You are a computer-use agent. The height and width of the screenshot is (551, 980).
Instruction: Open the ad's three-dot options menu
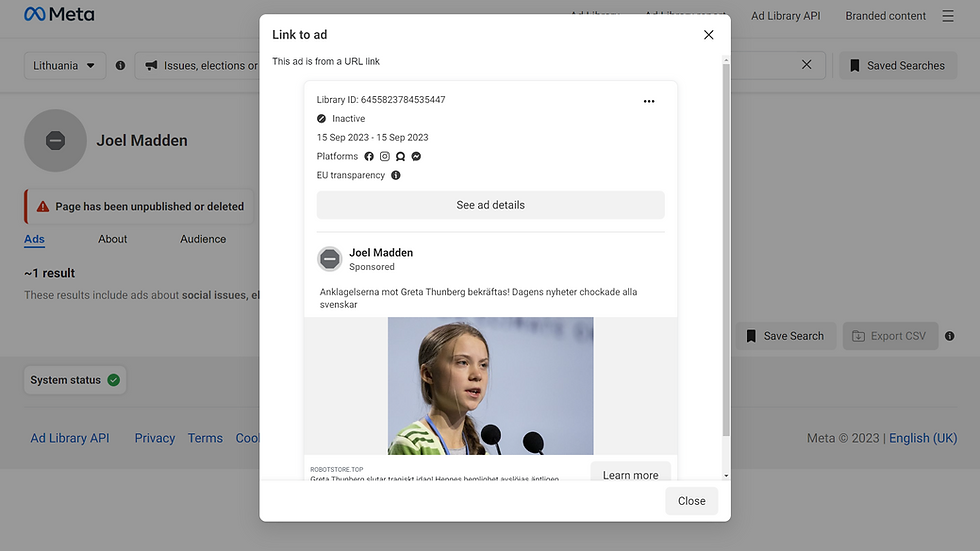pyautogui.click(x=649, y=101)
